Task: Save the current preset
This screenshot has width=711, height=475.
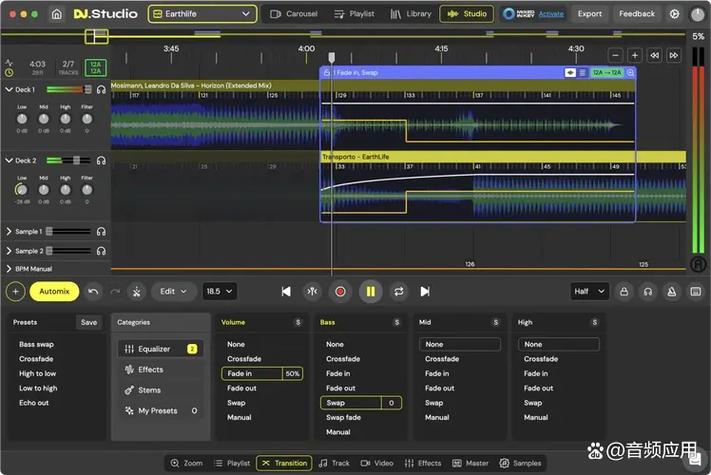Action: 89,322
